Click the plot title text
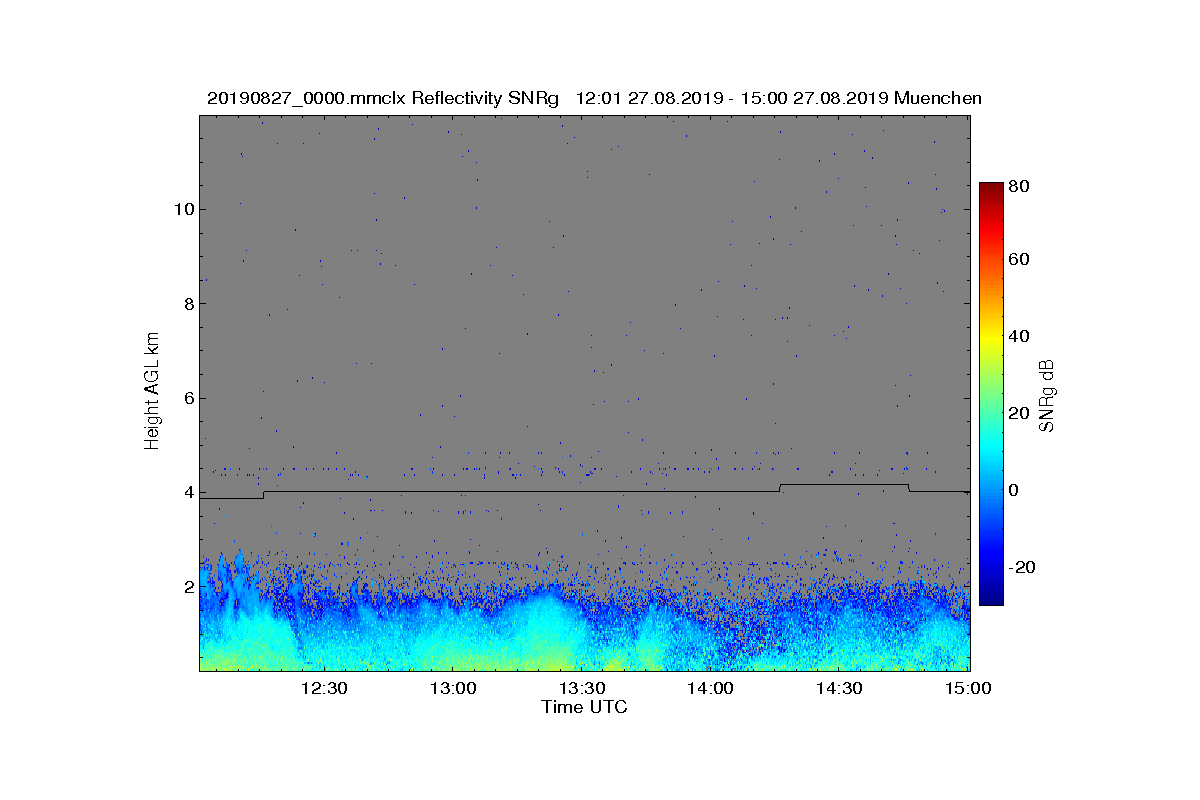The image size is (1200, 800). pos(594,98)
